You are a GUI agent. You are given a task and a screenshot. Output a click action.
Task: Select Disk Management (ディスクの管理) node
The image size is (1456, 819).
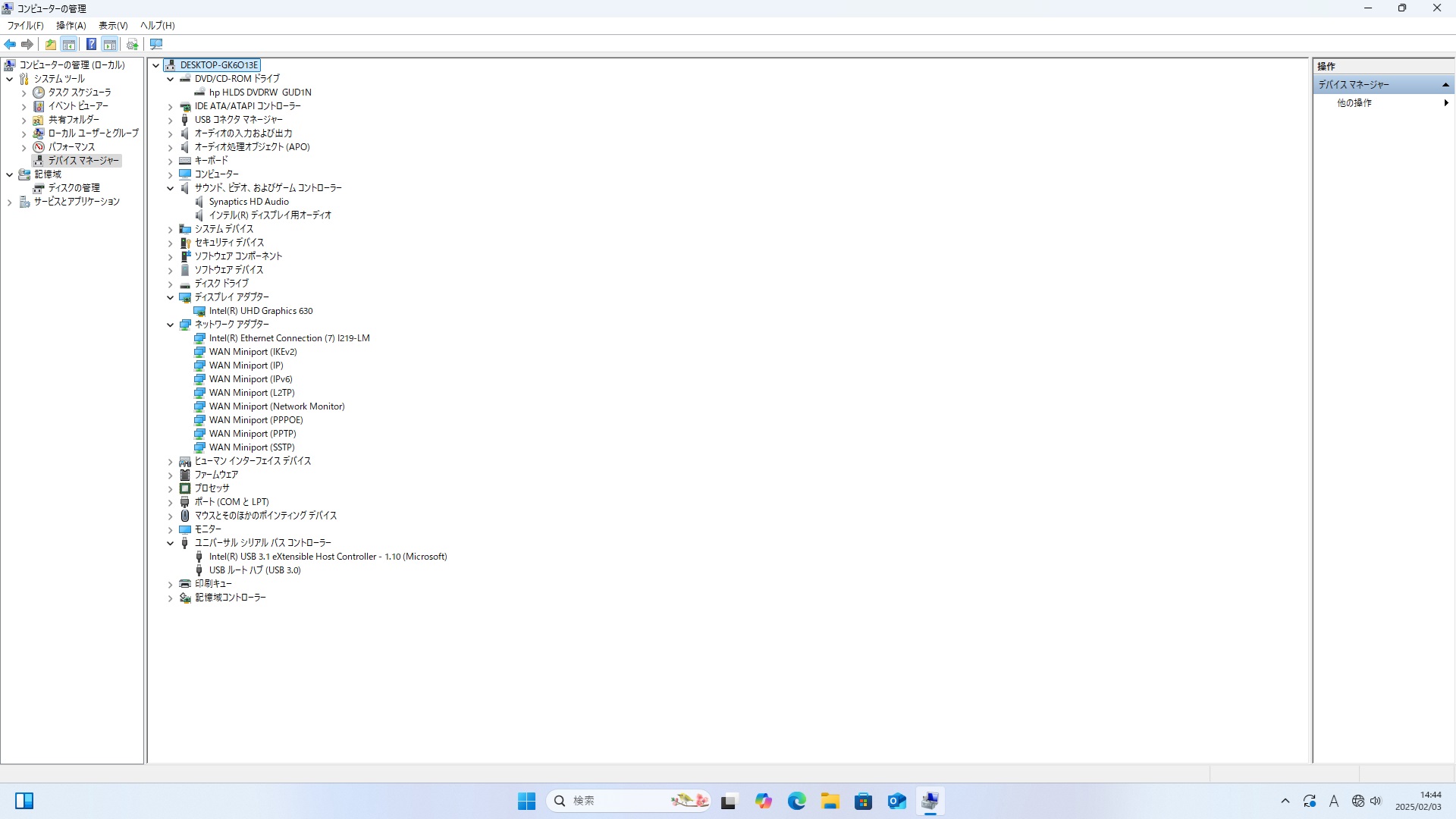(74, 188)
